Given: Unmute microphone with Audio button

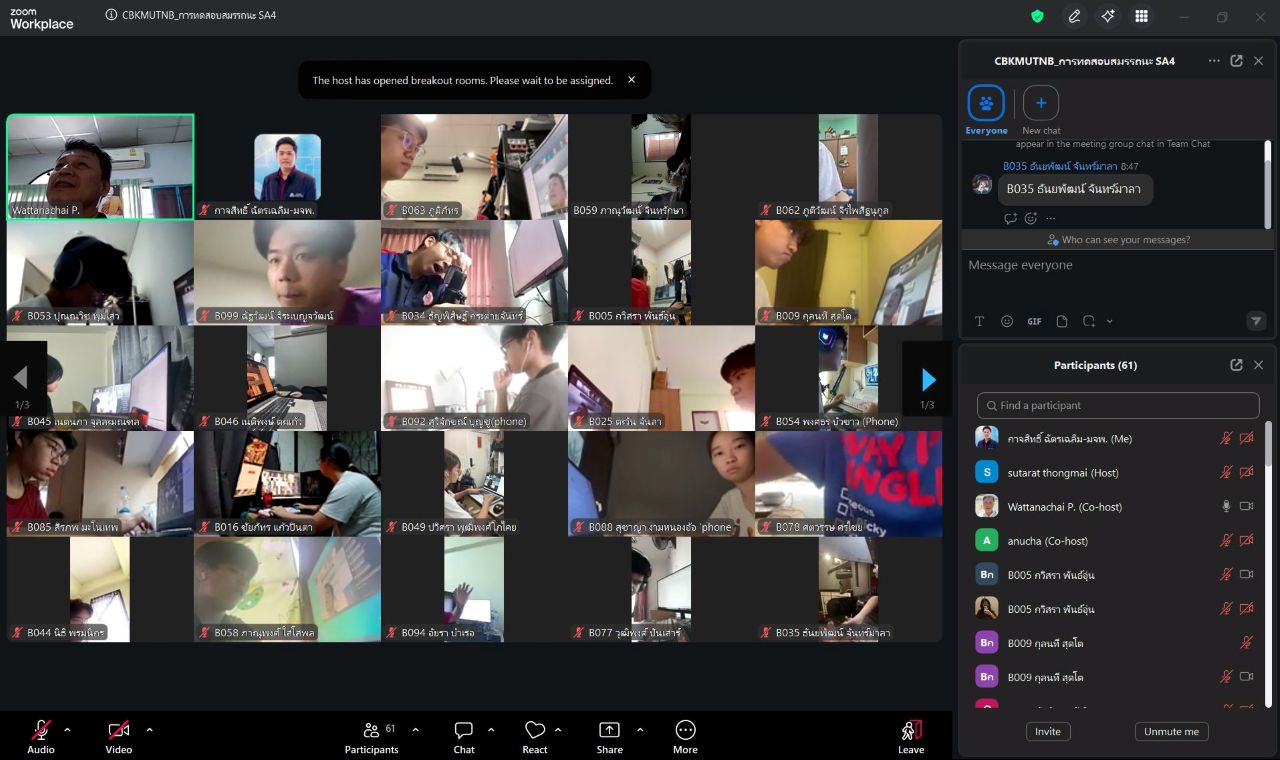Looking at the screenshot, I should (41, 731).
